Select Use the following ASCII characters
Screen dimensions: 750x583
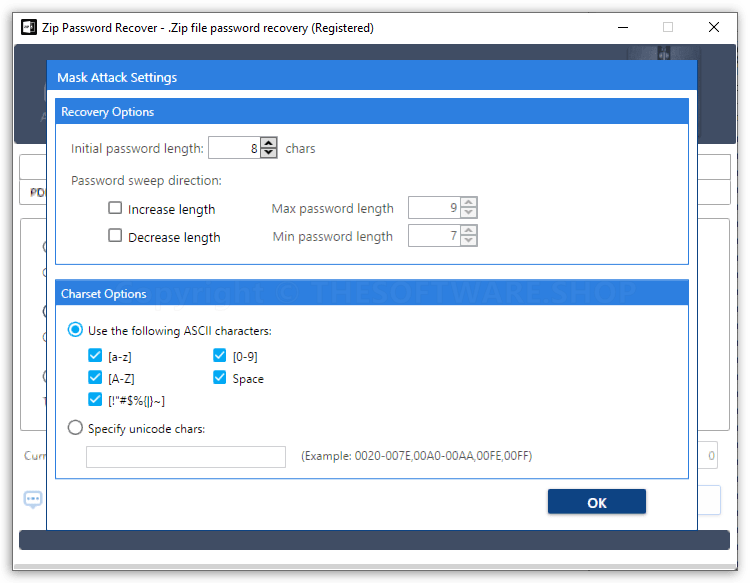(75, 330)
